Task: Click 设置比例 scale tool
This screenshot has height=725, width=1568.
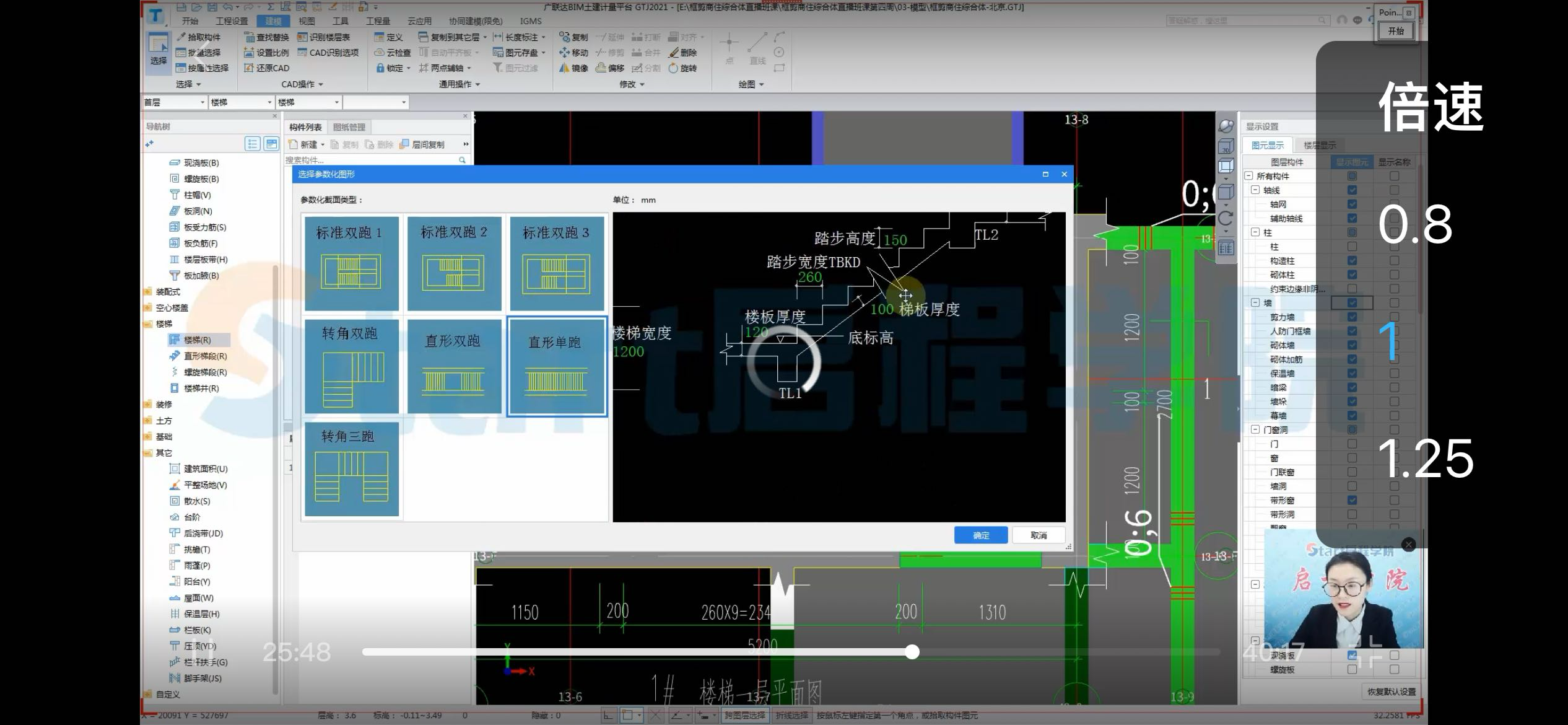Action: point(266,53)
